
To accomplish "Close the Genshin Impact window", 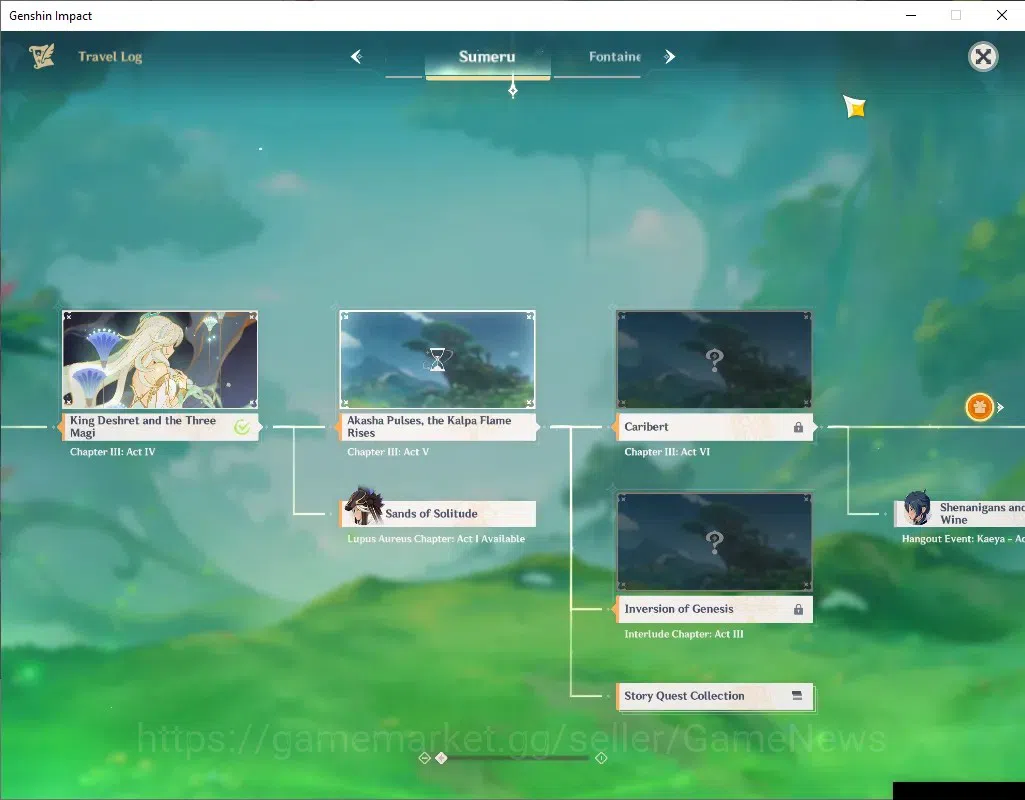I will pos(1001,15).
